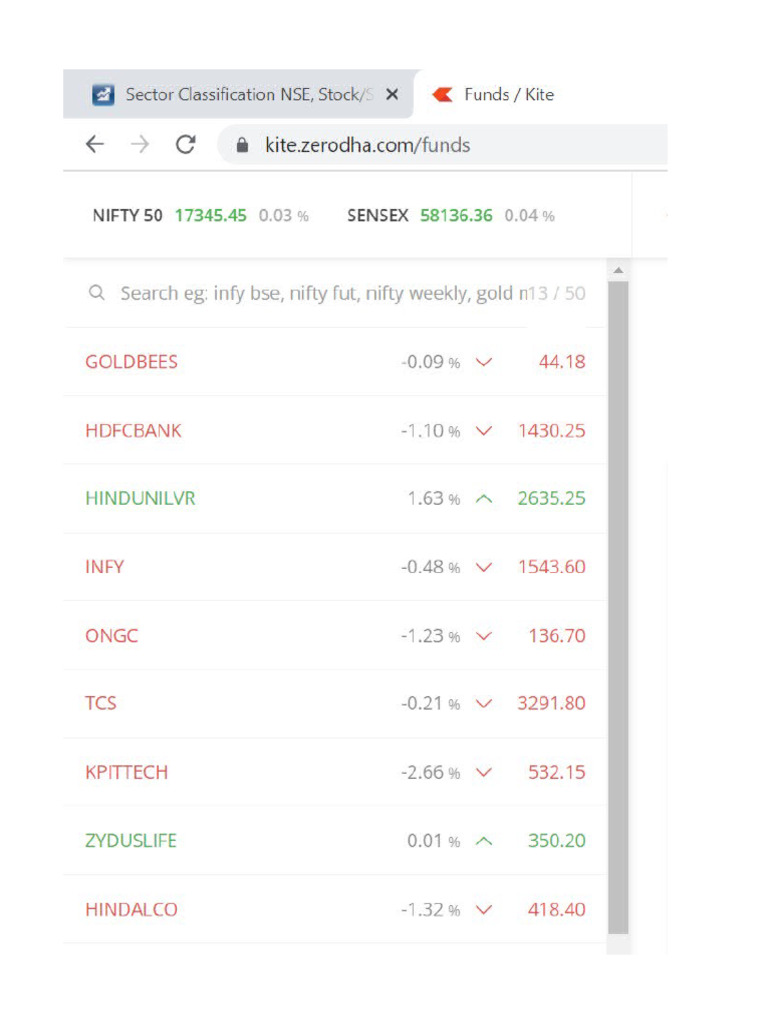768x1024 pixels.
Task: Click the scrollbar up arrow
Action: (618, 271)
